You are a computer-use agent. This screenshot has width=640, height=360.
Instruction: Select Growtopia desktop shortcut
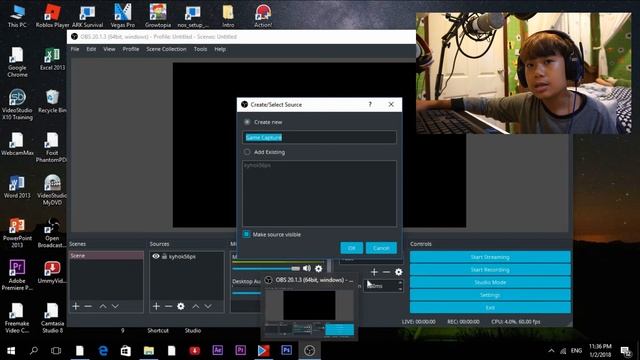pos(158,16)
